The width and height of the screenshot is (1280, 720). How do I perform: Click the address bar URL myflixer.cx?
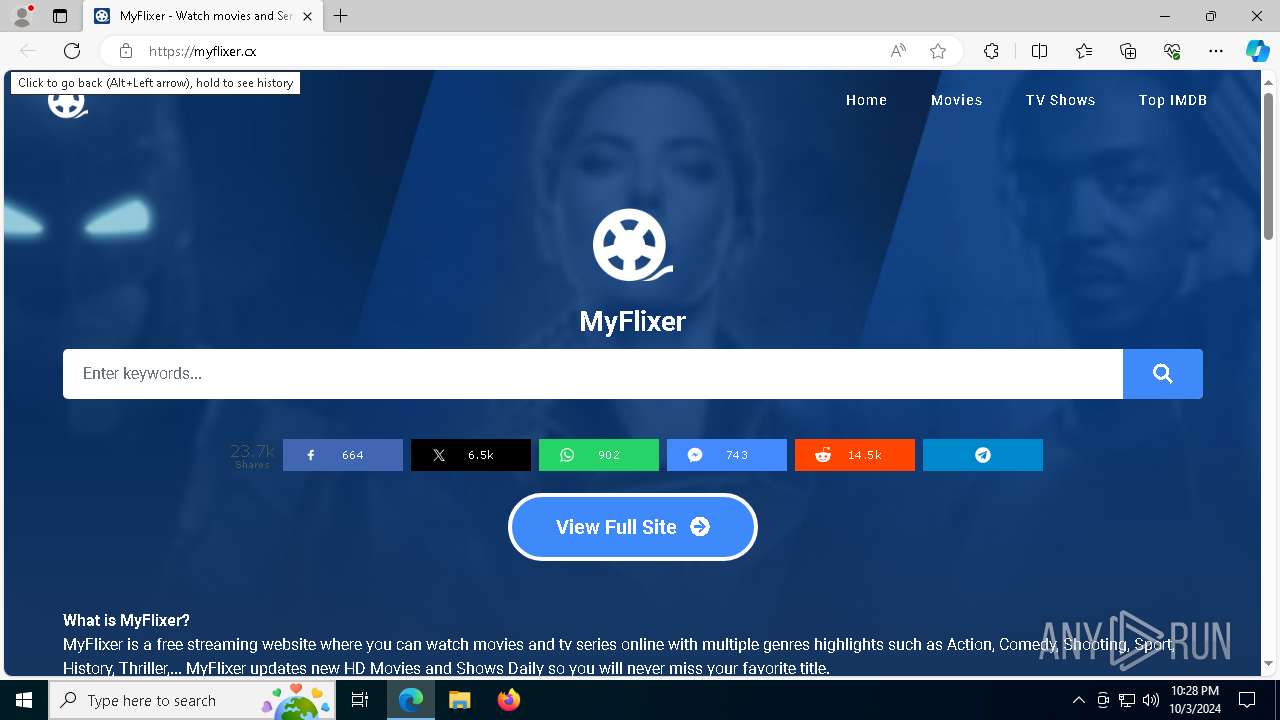203,51
